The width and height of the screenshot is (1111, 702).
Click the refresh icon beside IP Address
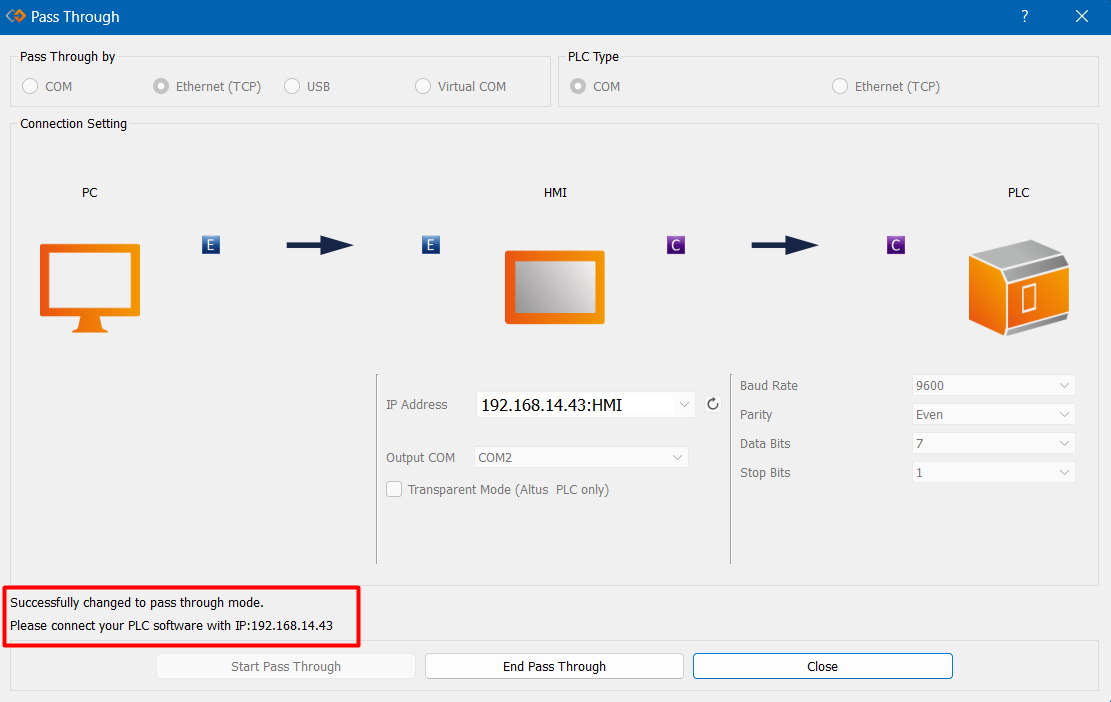point(713,405)
